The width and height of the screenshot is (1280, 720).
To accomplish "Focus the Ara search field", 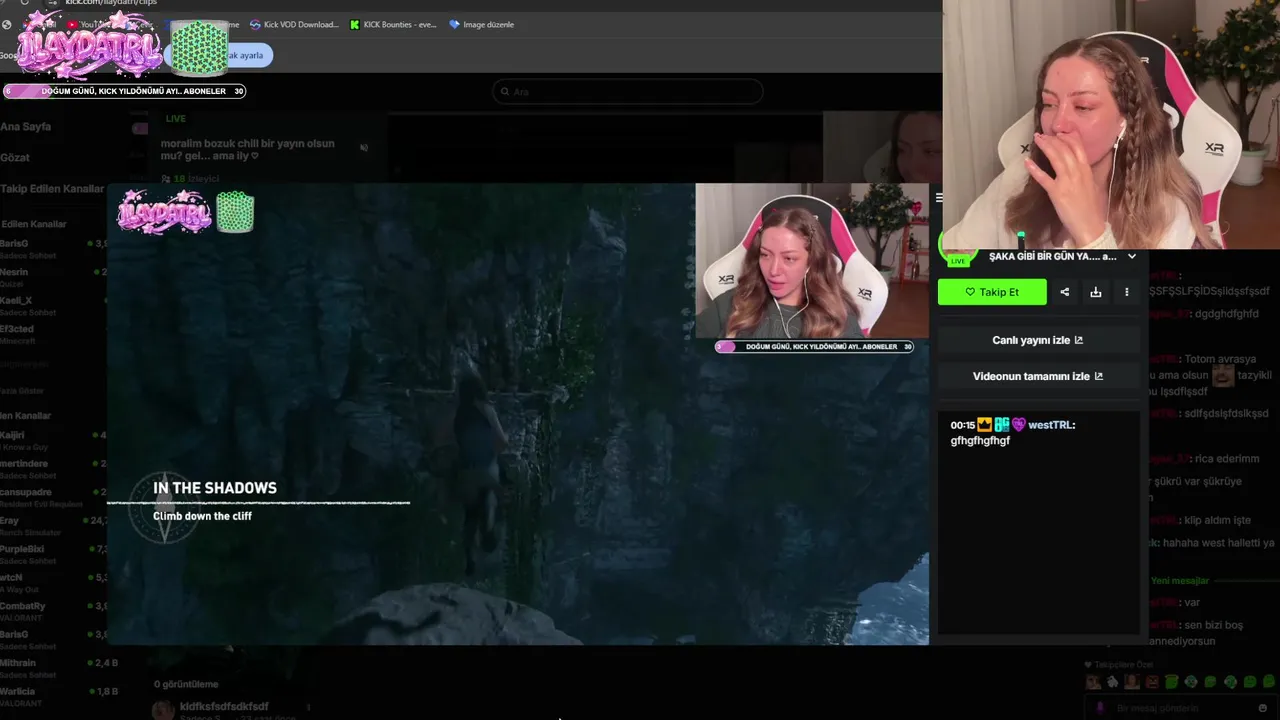I will click(627, 92).
